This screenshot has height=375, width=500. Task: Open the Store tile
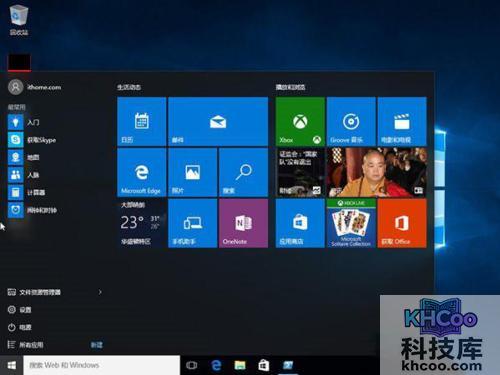tap(300, 223)
